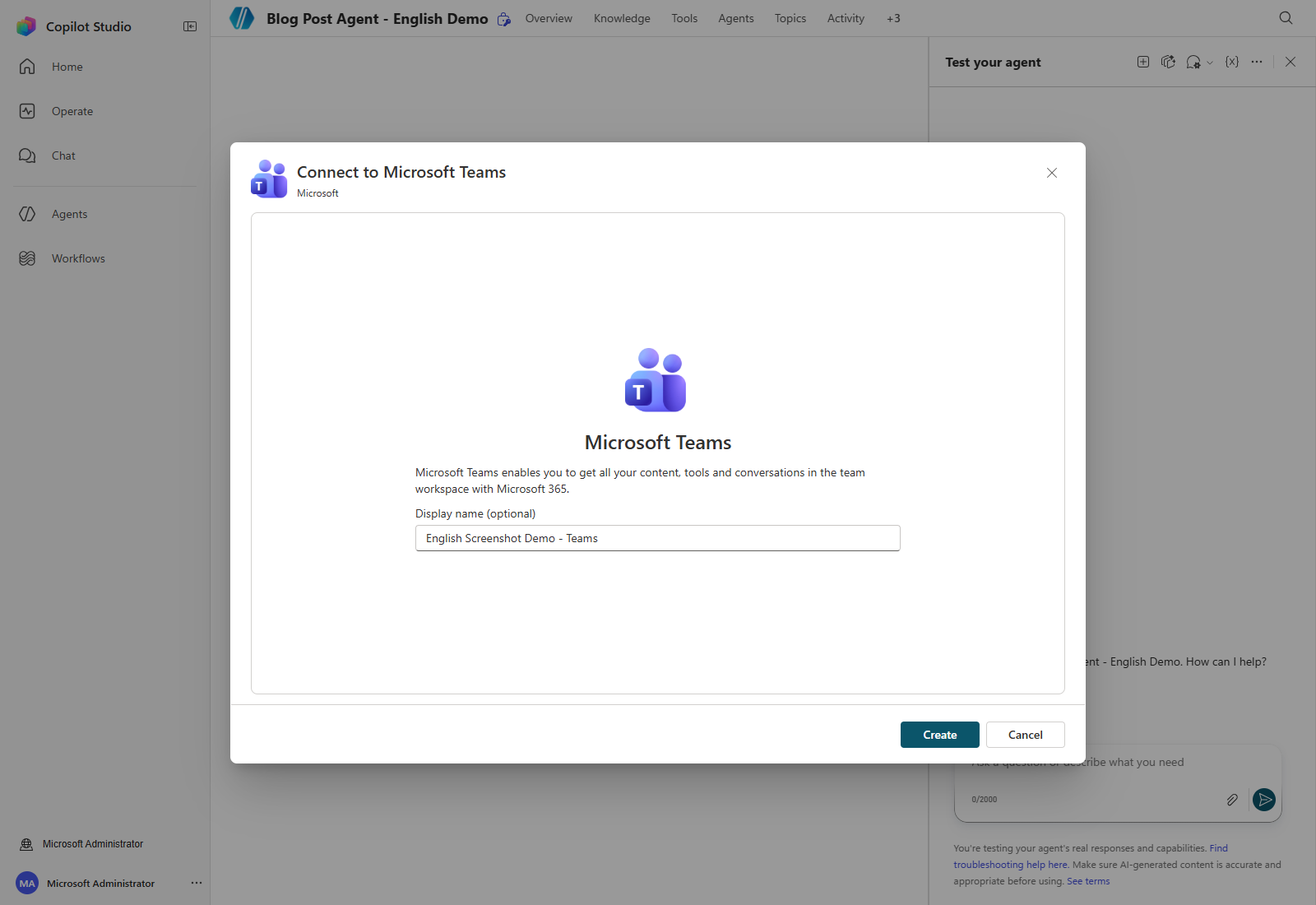Collapse the sidebar with the panel toggle icon
Image resolution: width=1316 pixels, height=905 pixels.
click(190, 26)
